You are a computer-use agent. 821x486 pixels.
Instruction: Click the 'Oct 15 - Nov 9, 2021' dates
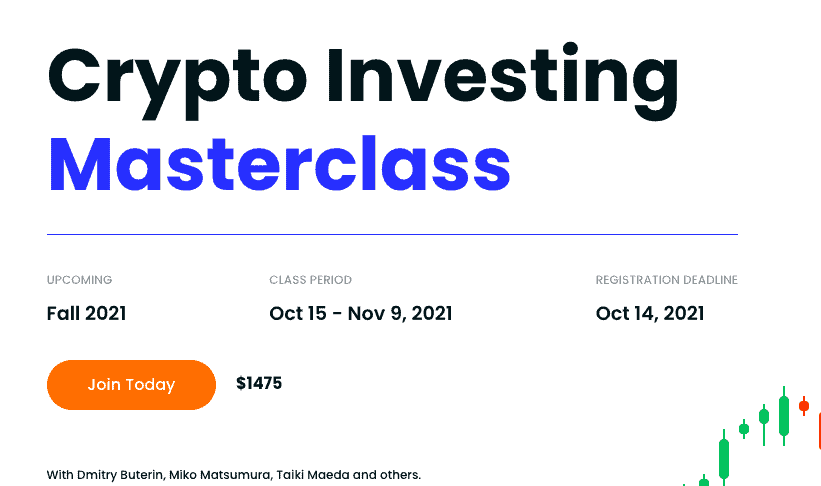360,313
